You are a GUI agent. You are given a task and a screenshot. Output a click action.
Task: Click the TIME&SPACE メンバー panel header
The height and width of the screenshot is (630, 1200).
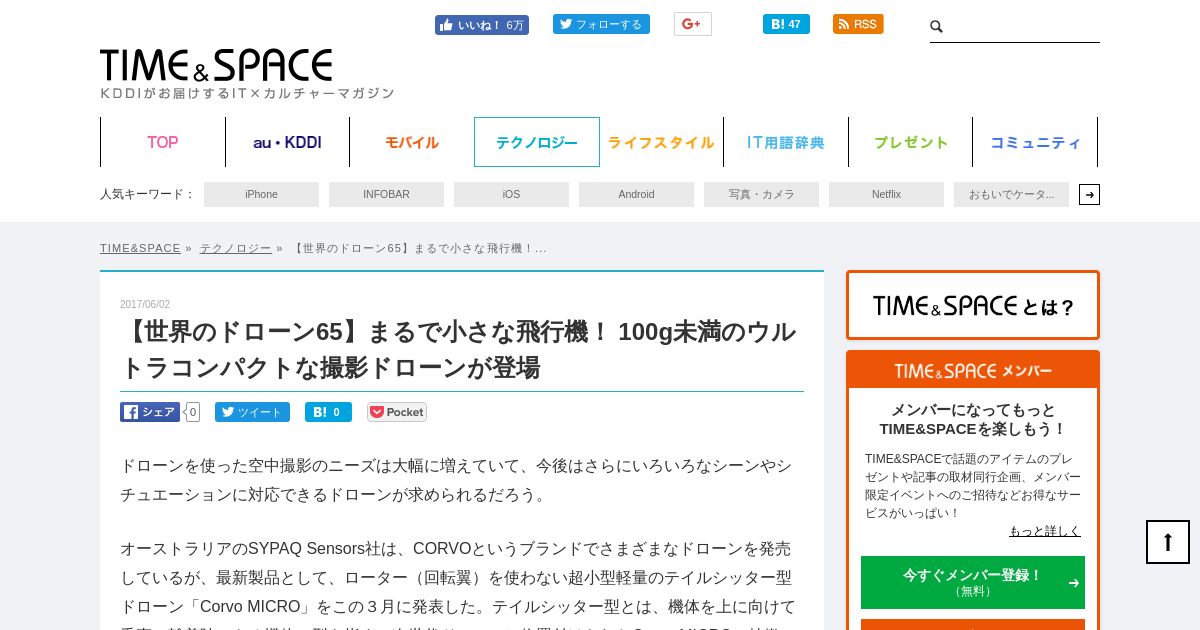(973, 370)
